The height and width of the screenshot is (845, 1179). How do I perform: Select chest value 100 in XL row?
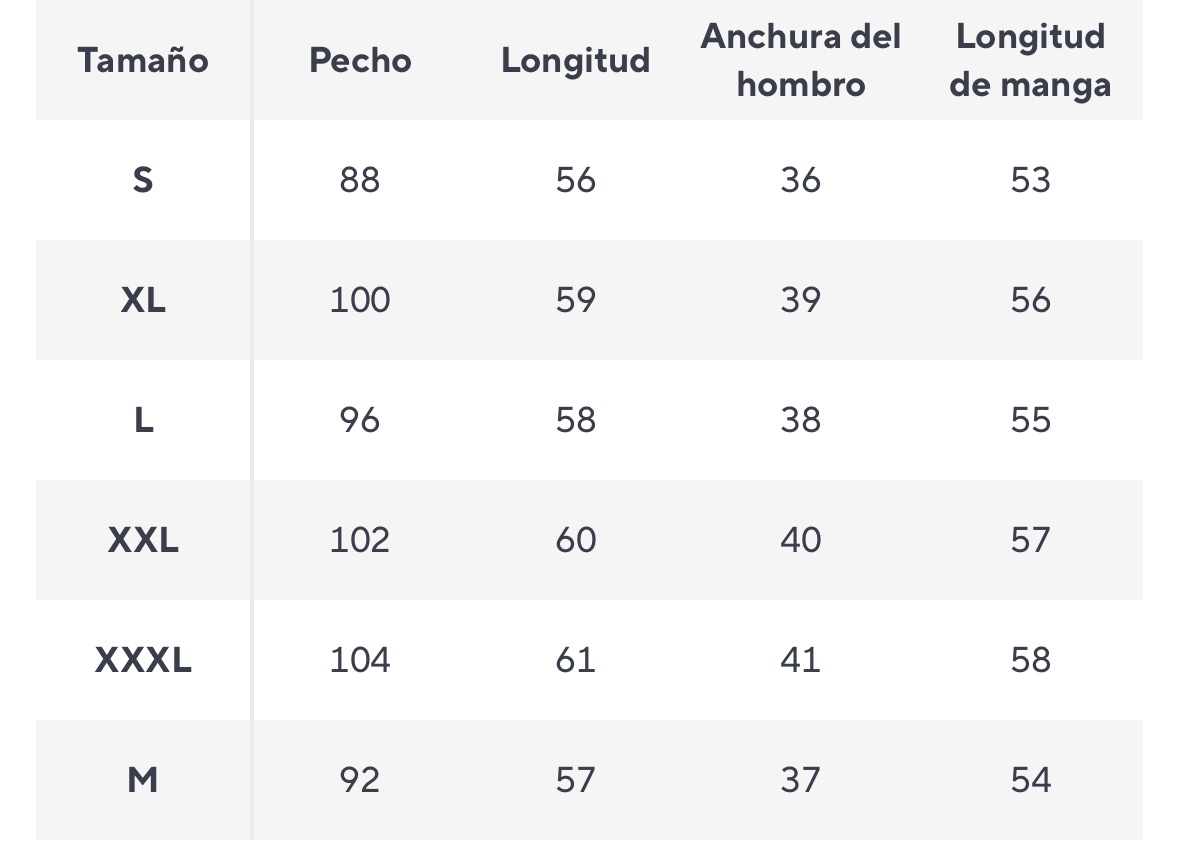[x=360, y=300]
